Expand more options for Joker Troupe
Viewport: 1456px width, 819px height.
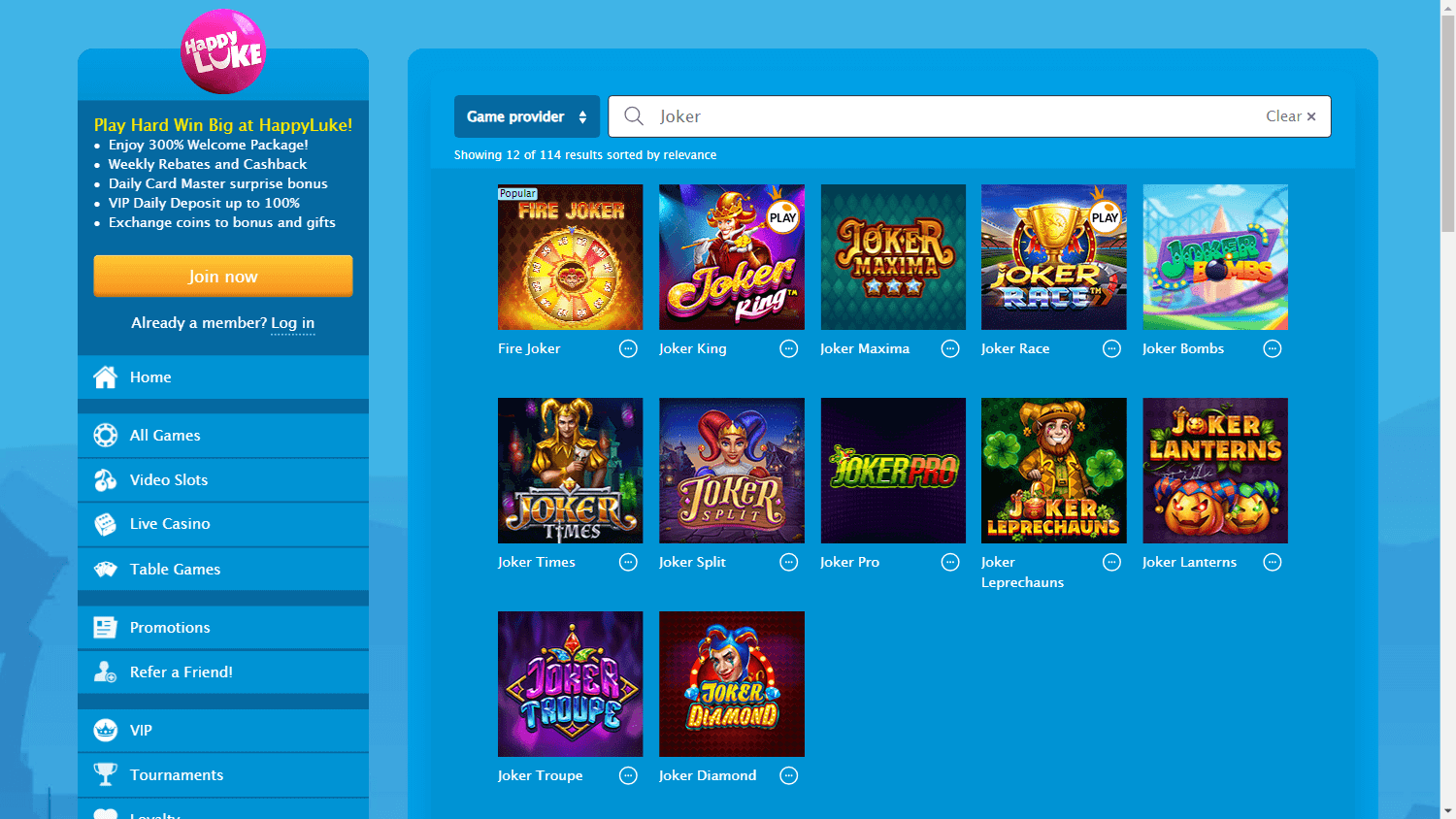[628, 776]
